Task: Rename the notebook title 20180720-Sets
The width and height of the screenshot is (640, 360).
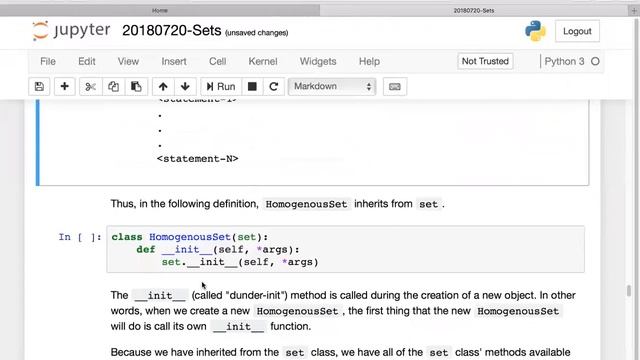Action: coord(171,31)
